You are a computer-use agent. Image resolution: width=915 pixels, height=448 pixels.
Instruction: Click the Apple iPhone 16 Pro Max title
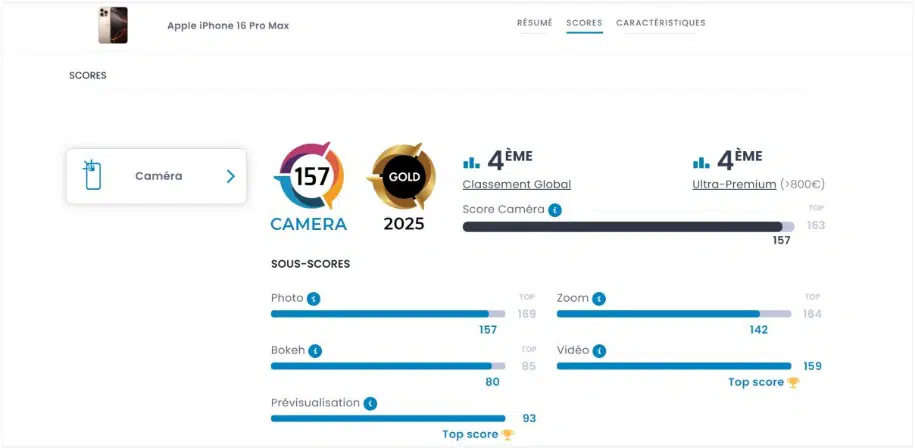tap(228, 26)
